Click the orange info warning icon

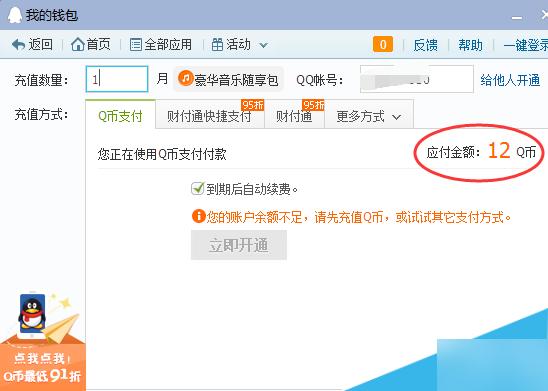click(199, 216)
